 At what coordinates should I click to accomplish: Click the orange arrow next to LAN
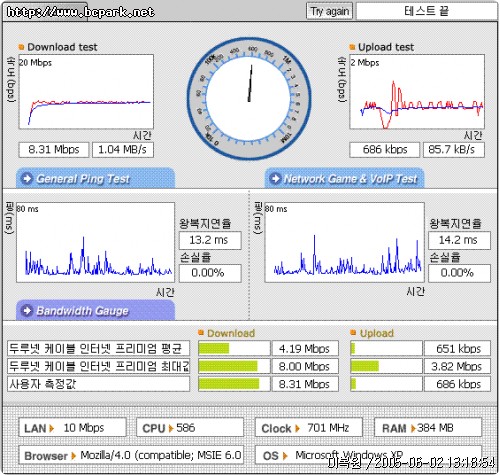[52, 428]
